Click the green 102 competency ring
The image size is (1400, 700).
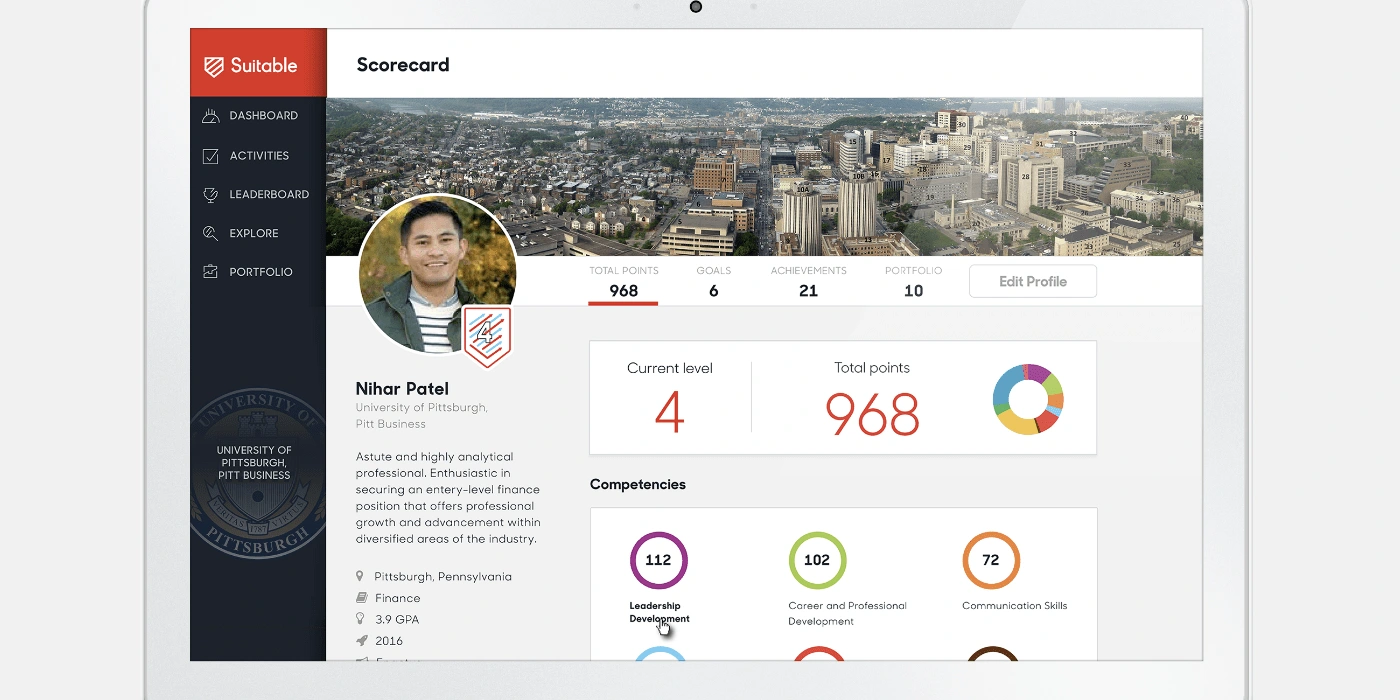[817, 560]
